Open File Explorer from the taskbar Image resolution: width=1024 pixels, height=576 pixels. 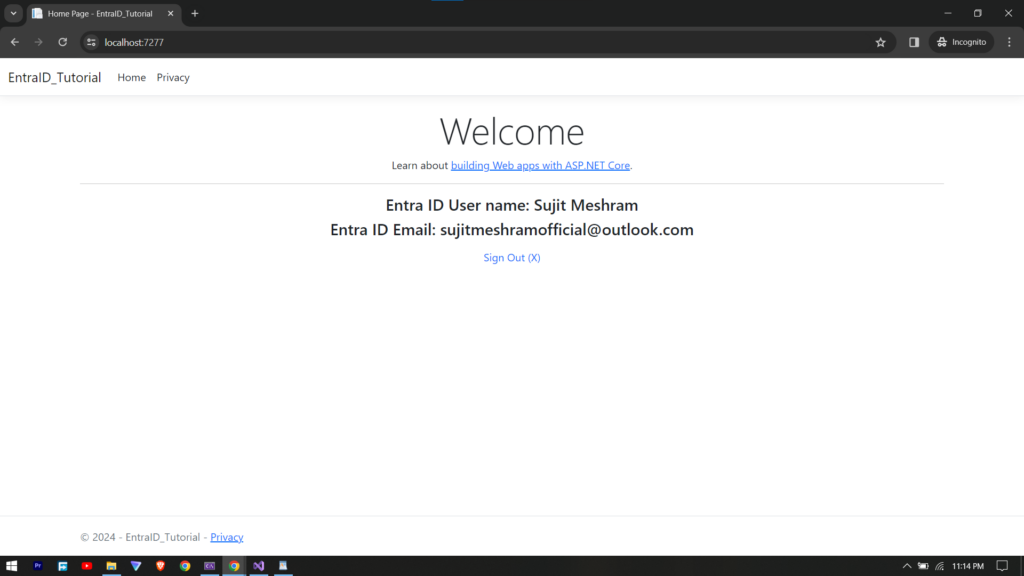coord(111,566)
